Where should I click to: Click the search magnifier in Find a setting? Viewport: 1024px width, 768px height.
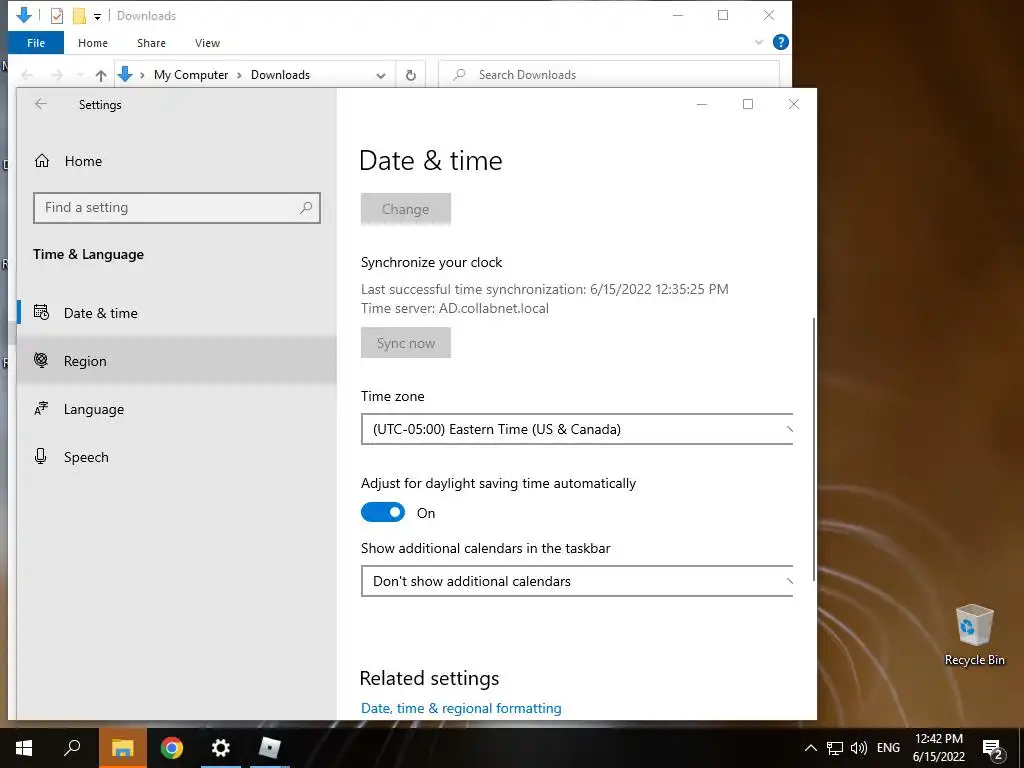(306, 208)
